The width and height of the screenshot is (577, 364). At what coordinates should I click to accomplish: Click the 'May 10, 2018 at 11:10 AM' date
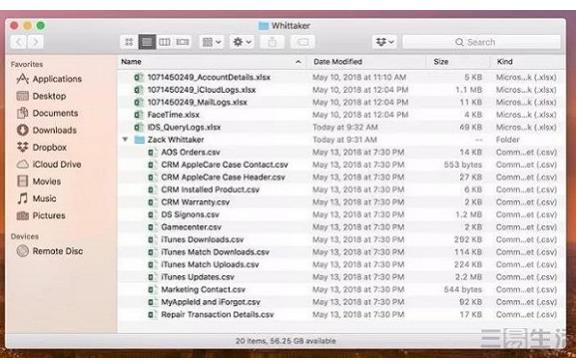[x=359, y=77]
